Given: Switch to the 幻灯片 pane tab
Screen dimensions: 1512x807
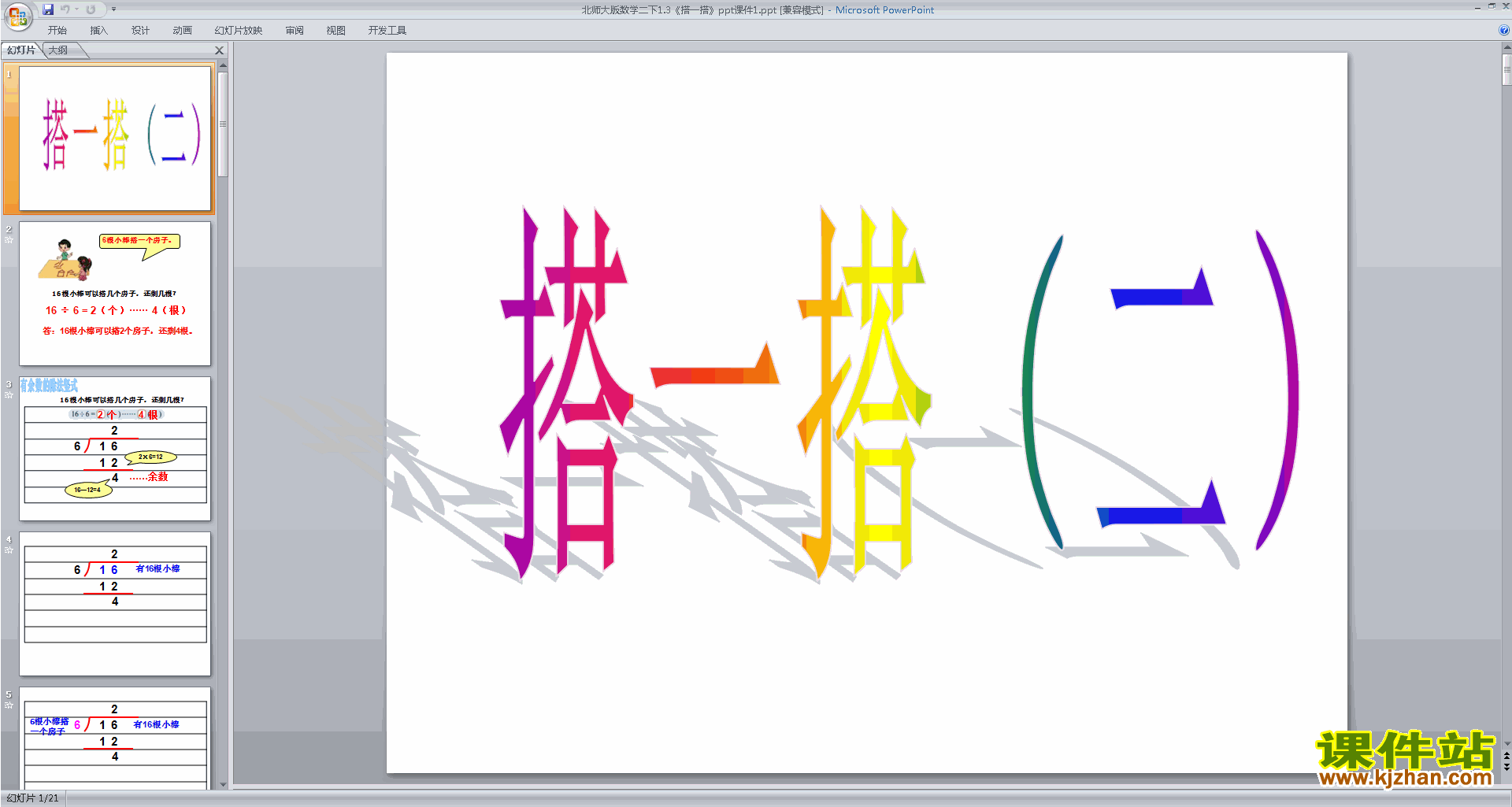Looking at the screenshot, I should coord(21,50).
